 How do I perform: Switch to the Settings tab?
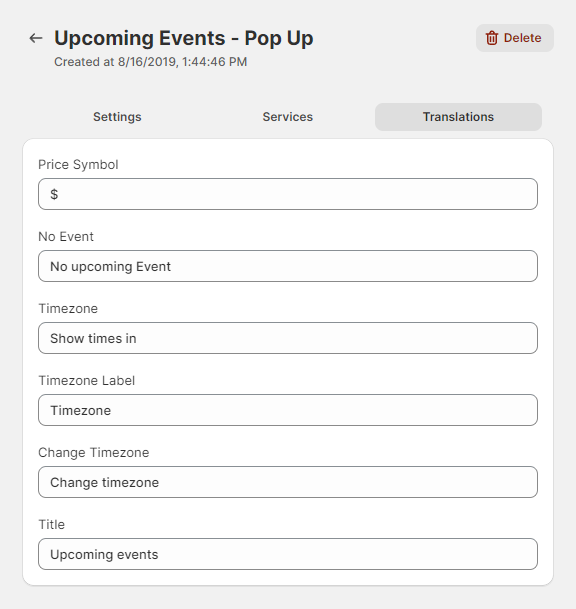tap(117, 117)
